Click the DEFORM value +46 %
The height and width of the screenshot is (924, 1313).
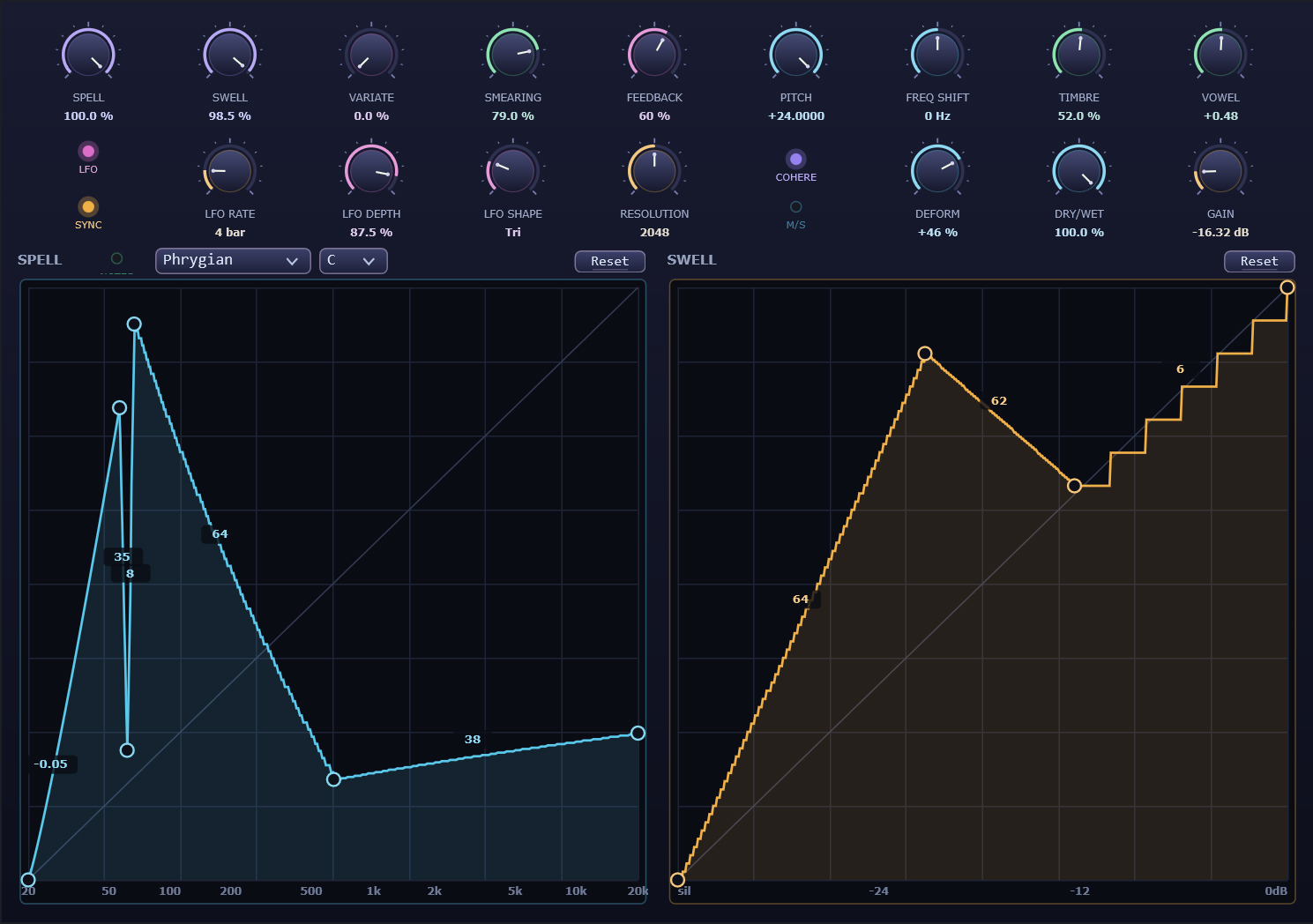[937, 233]
